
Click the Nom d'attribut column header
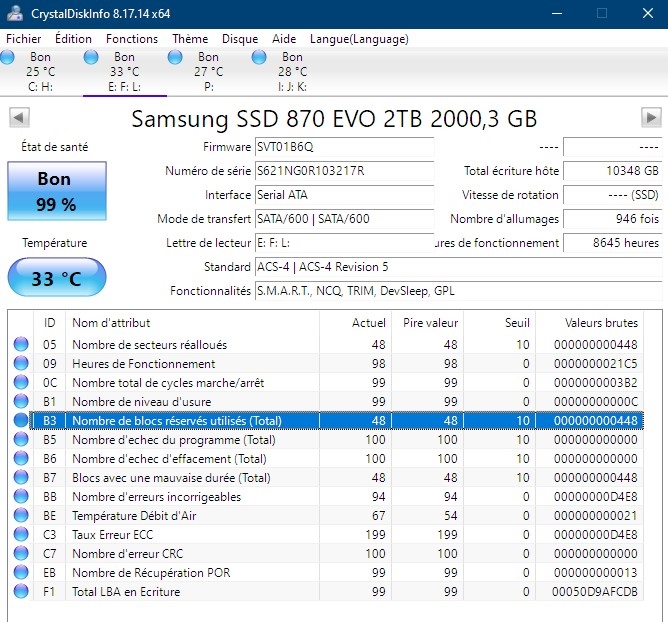(x=192, y=323)
